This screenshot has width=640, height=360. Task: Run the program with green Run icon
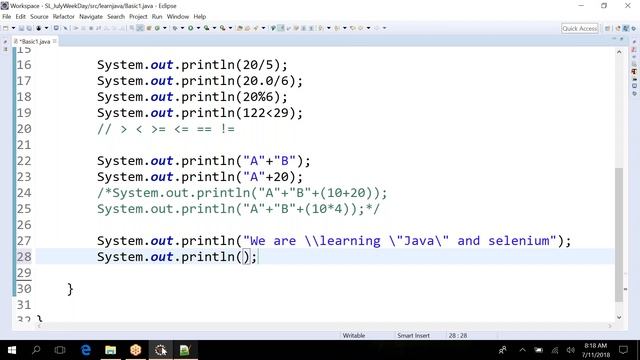(191, 28)
